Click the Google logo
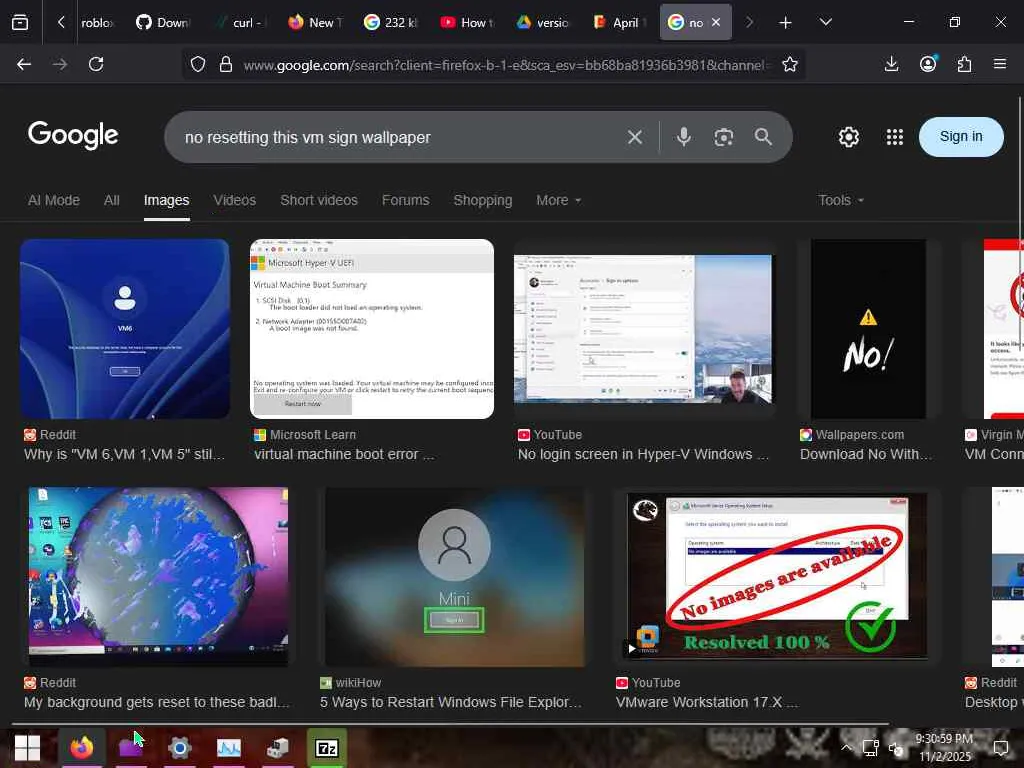This screenshot has width=1024, height=768. pyautogui.click(x=73, y=135)
